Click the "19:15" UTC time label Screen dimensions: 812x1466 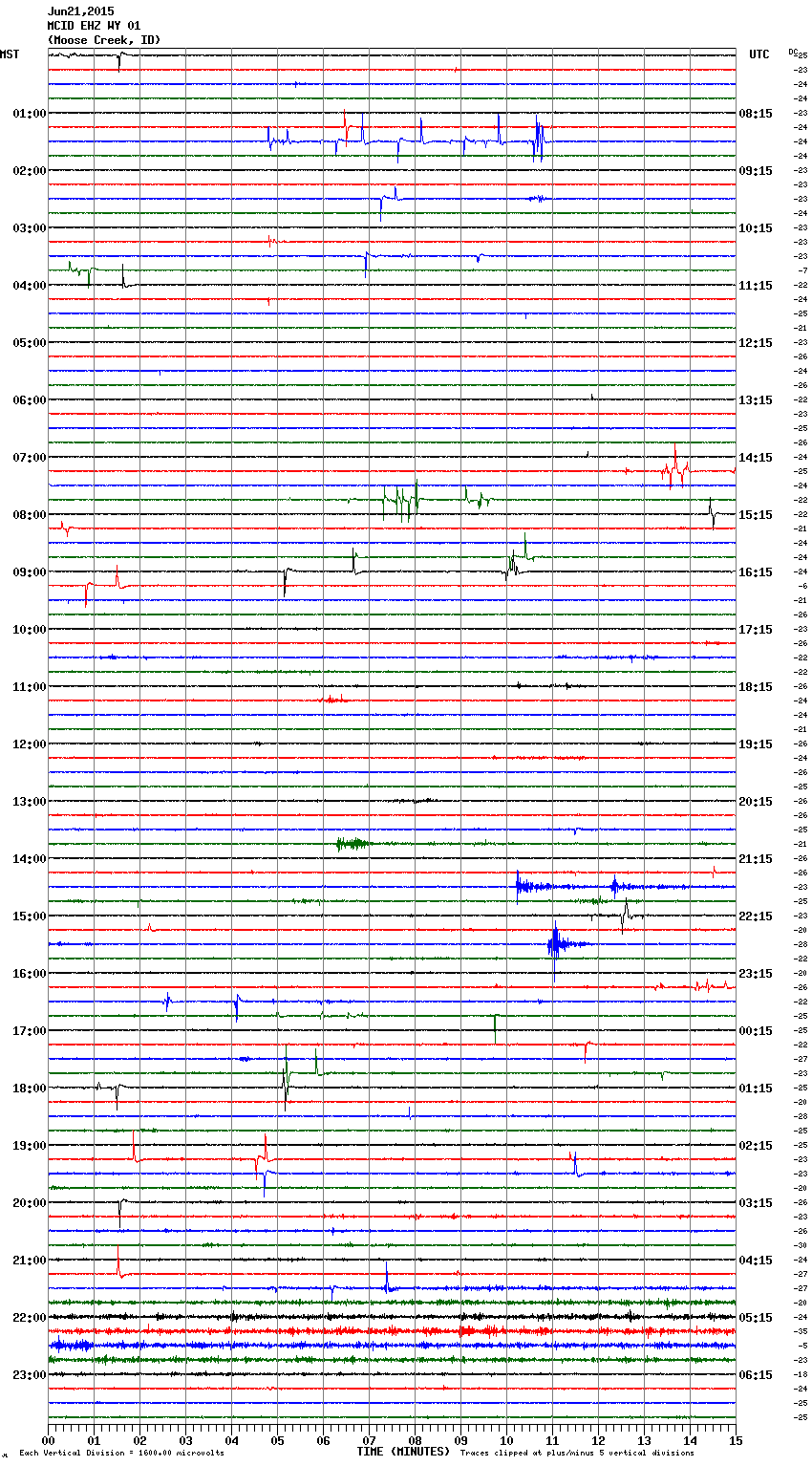[x=756, y=744]
